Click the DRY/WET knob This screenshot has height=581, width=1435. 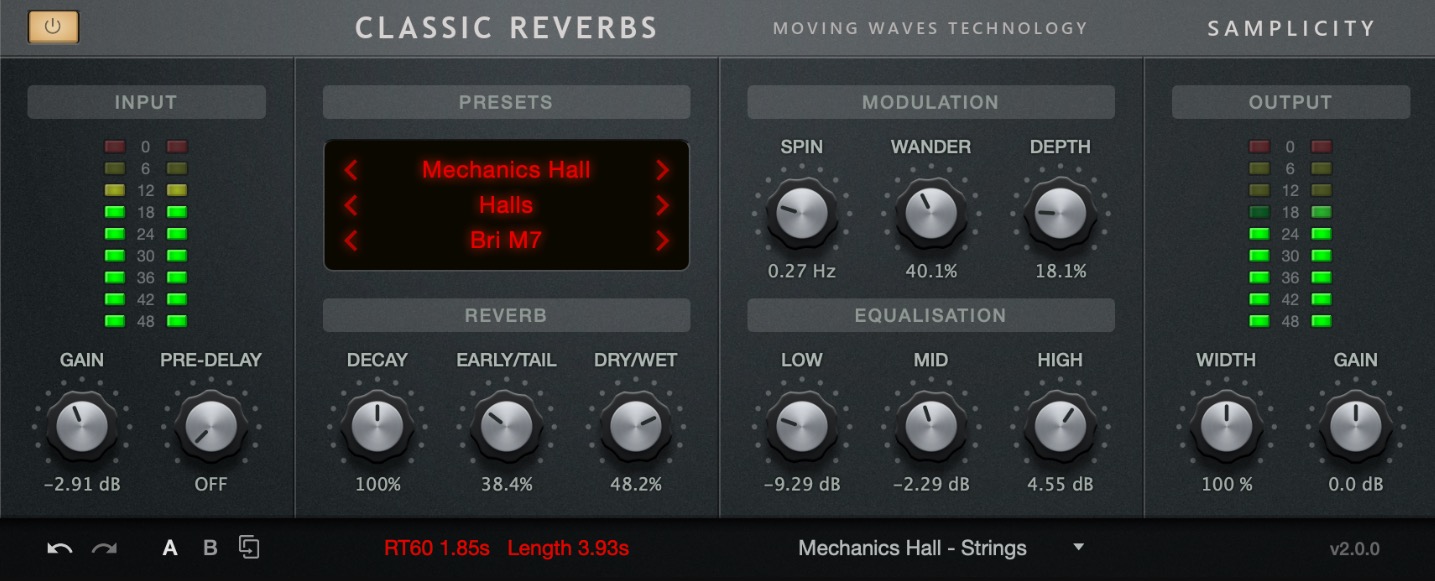point(636,427)
